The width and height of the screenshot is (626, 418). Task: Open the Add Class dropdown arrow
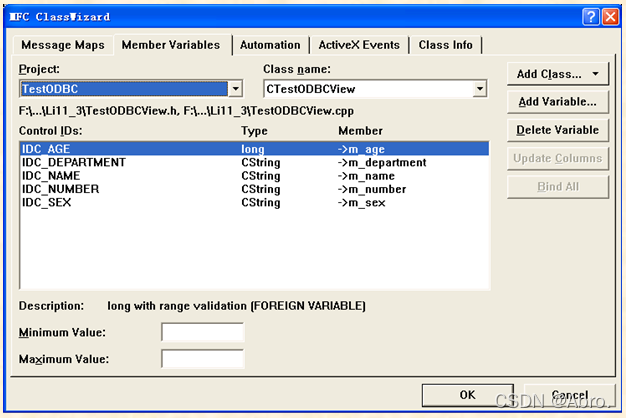[x=596, y=74]
